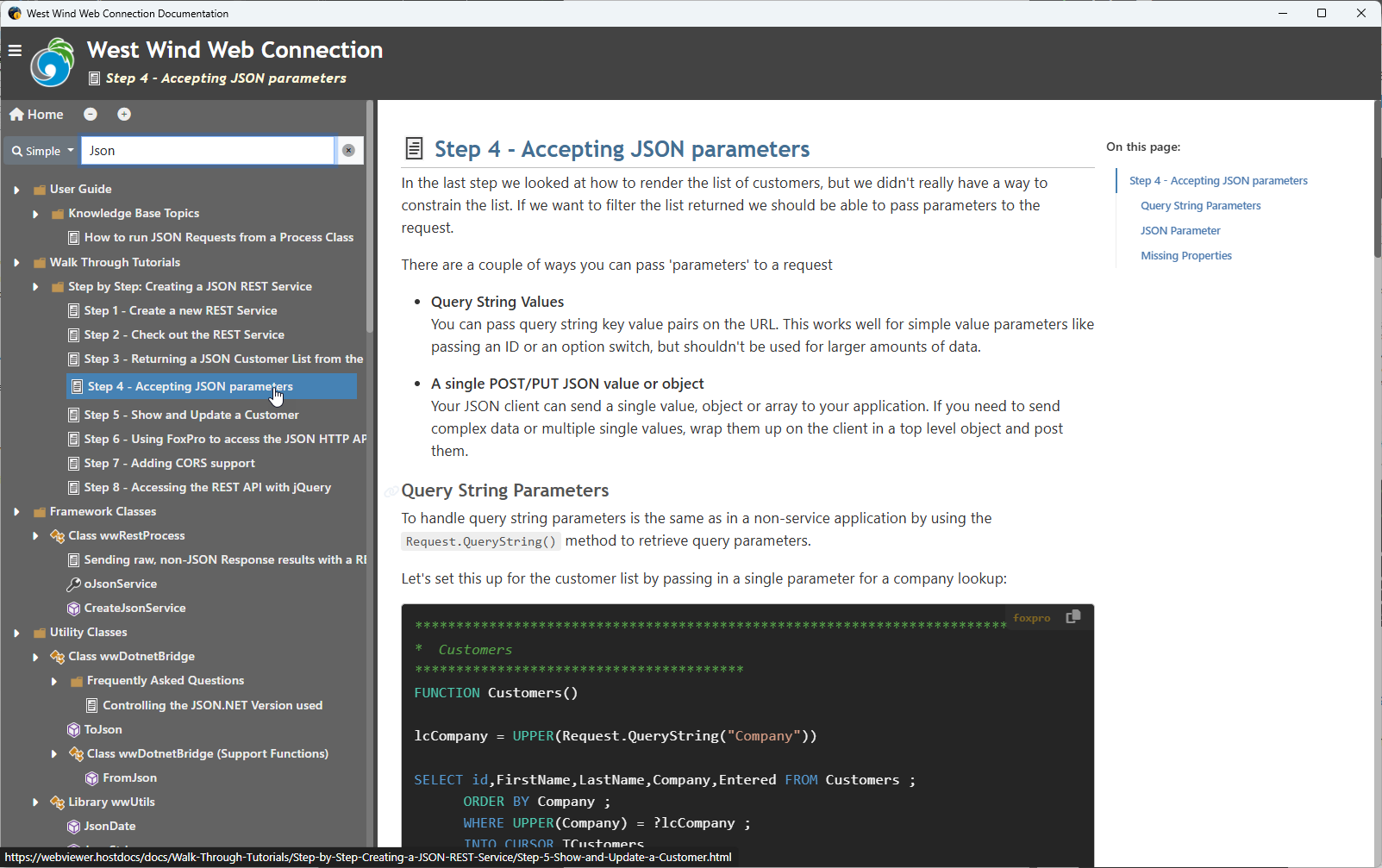The width and height of the screenshot is (1382, 868).
Task: Click the sidebar vertical scrollbar
Action: tap(370, 217)
